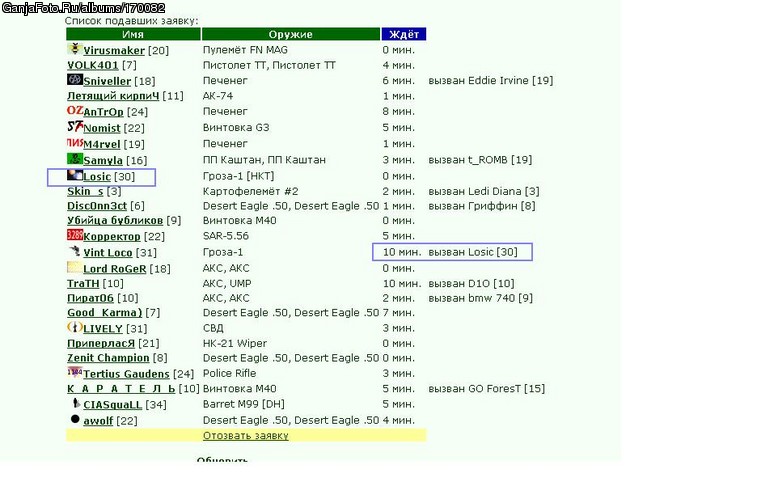Open Nomist player profile link

click(x=102, y=128)
